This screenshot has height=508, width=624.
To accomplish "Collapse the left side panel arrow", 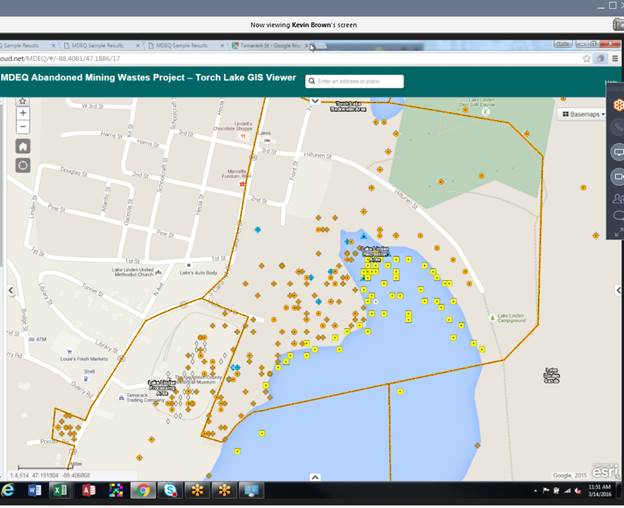I will click(x=11, y=290).
